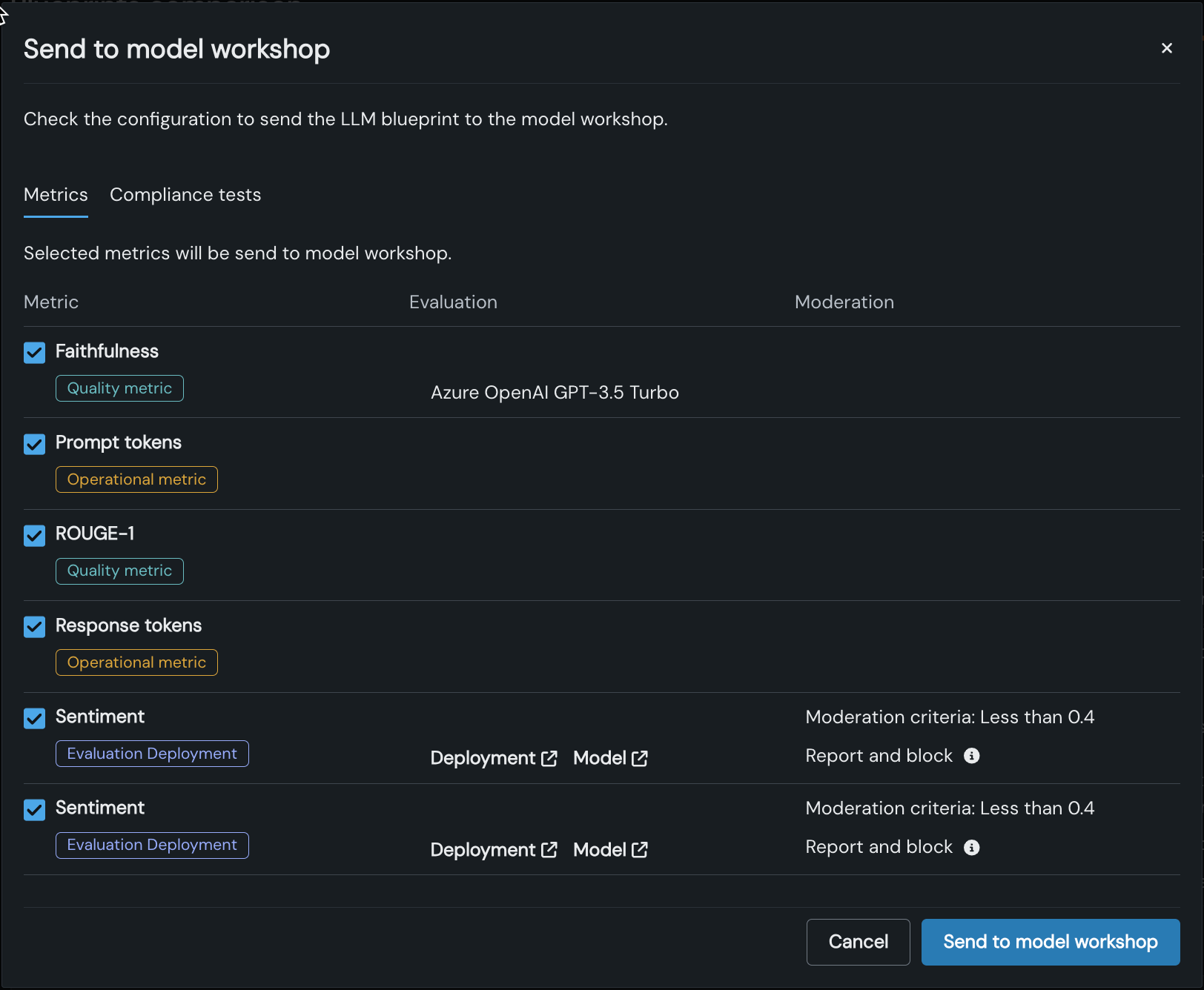Open the second Sentiment Deployment external link
Image resolution: width=1204 pixels, height=990 pixels.
click(x=493, y=850)
